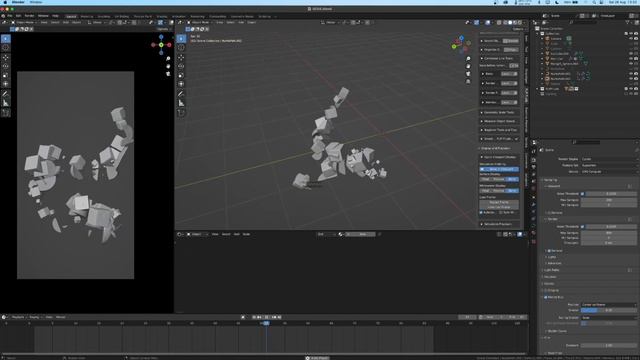The width and height of the screenshot is (640, 360).
Task: Expand the Light Paths panel
Action: pos(552,270)
